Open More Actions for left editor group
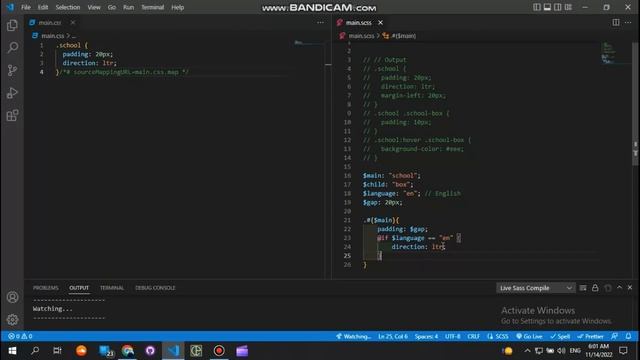 (x=320, y=22)
